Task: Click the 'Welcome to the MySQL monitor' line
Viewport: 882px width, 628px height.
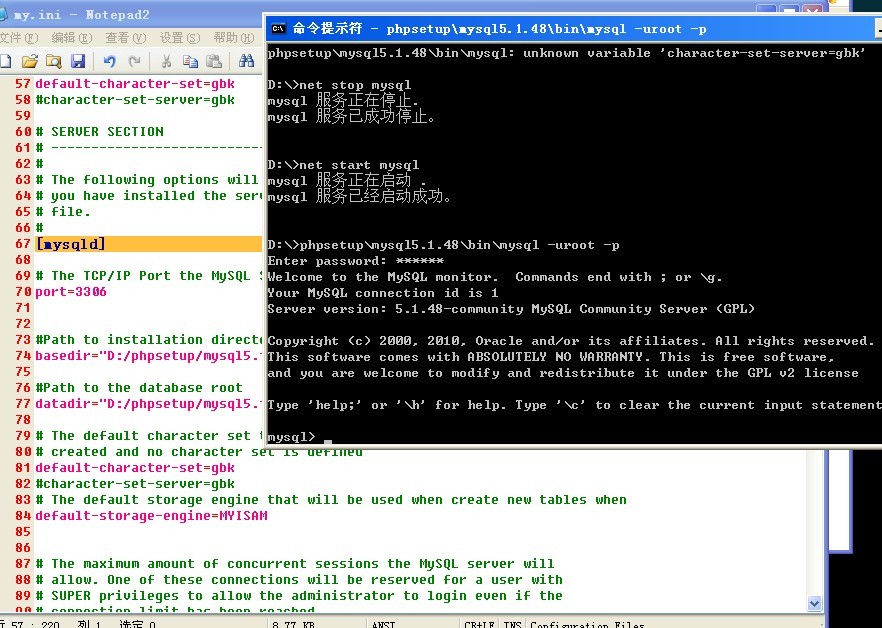Action: tap(495, 277)
